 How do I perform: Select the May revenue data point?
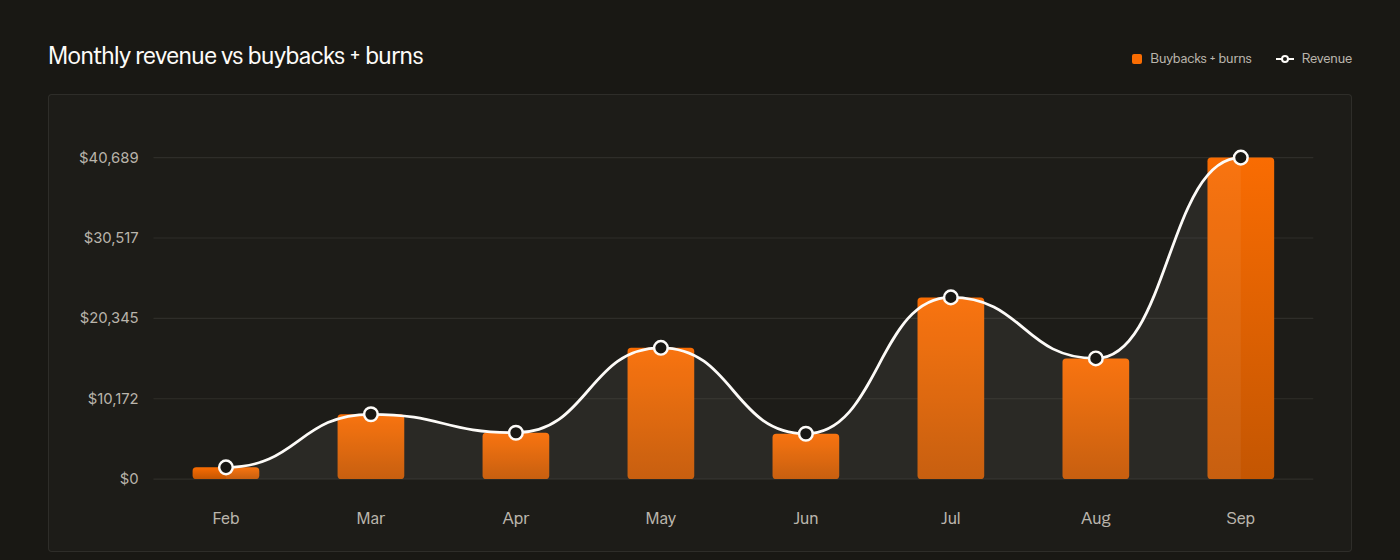pyautogui.click(x=661, y=348)
